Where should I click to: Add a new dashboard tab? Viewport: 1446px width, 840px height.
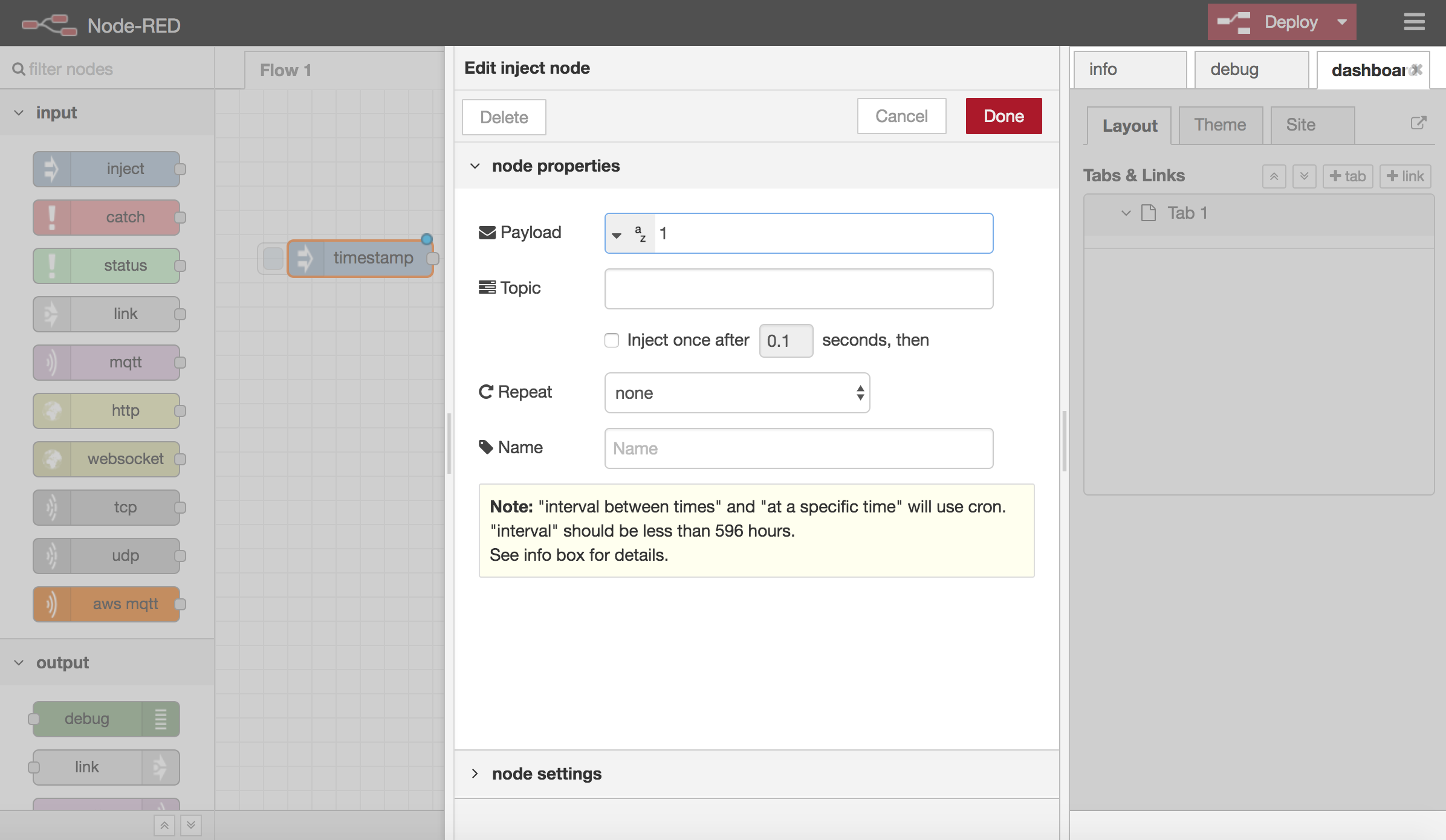[x=1347, y=176]
